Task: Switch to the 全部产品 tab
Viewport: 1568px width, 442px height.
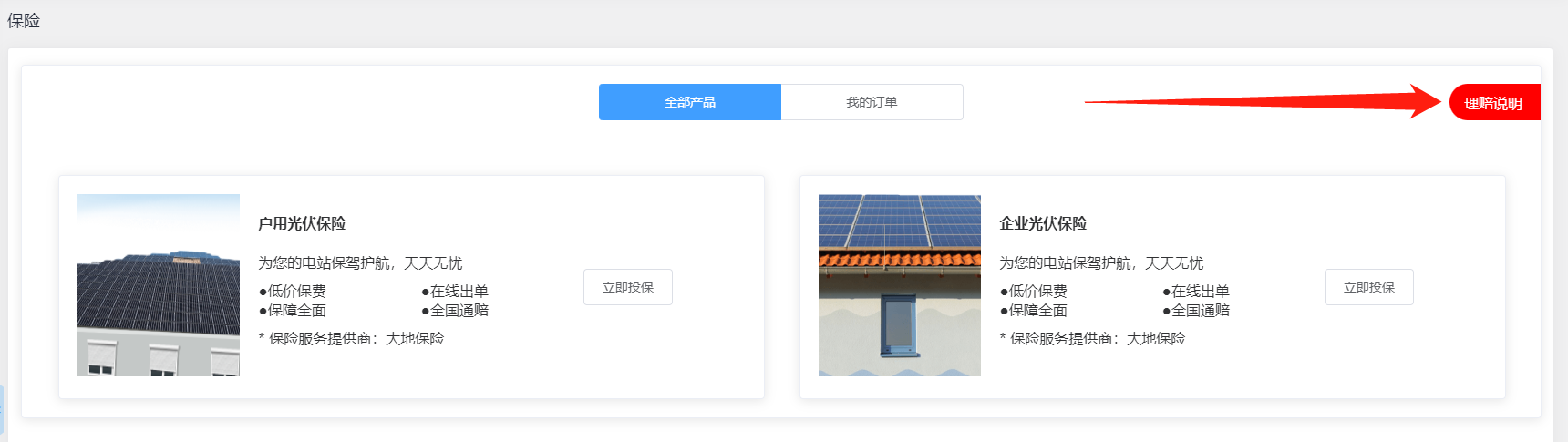Action: (689, 102)
